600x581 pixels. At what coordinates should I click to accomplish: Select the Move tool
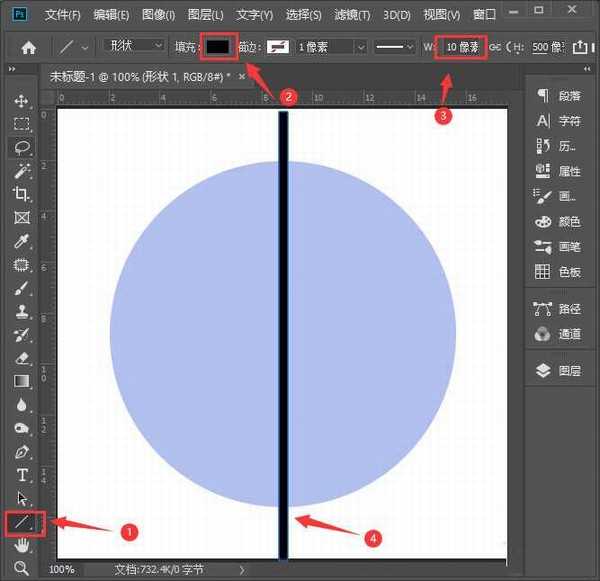pos(22,101)
